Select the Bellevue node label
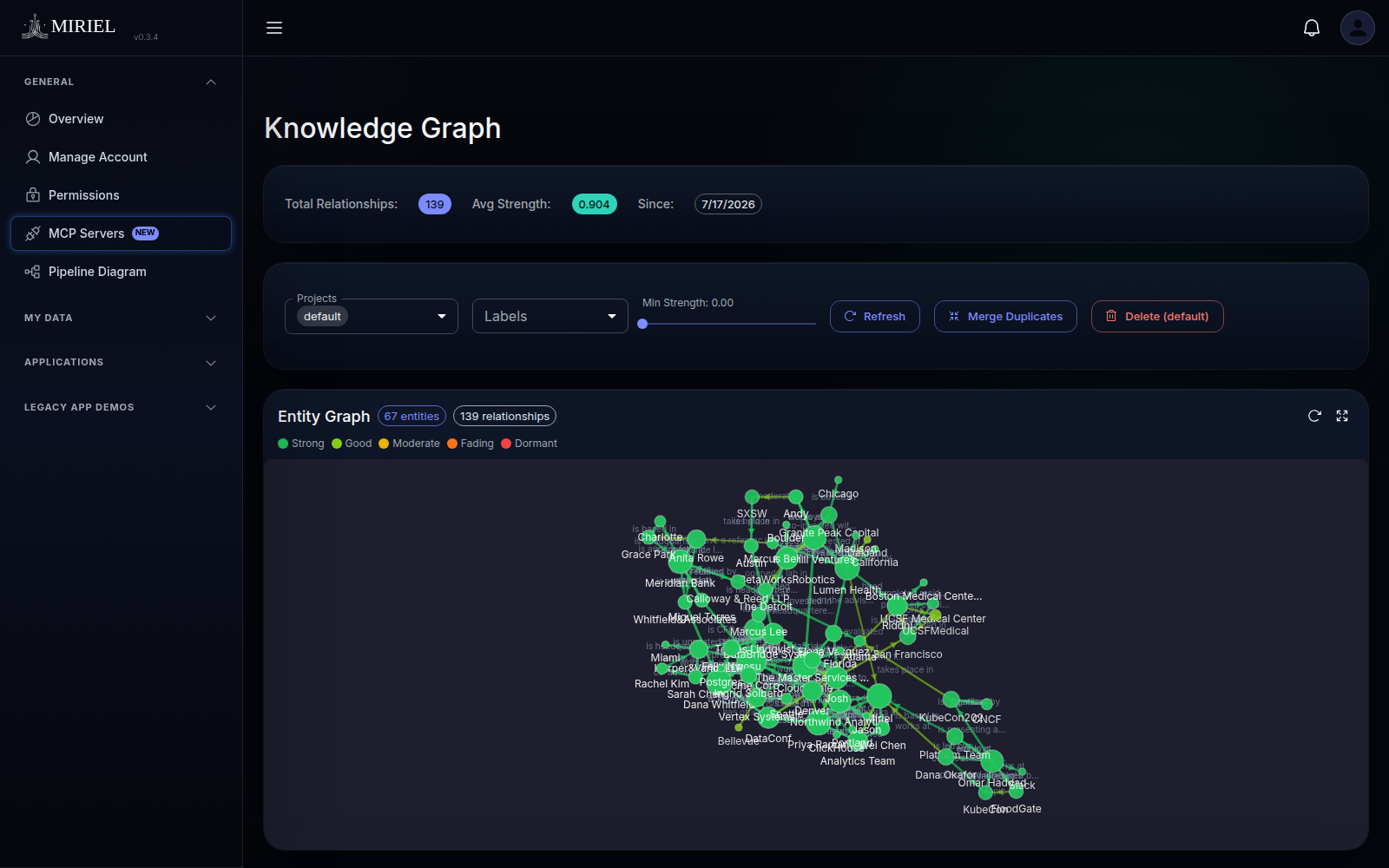 [738, 741]
